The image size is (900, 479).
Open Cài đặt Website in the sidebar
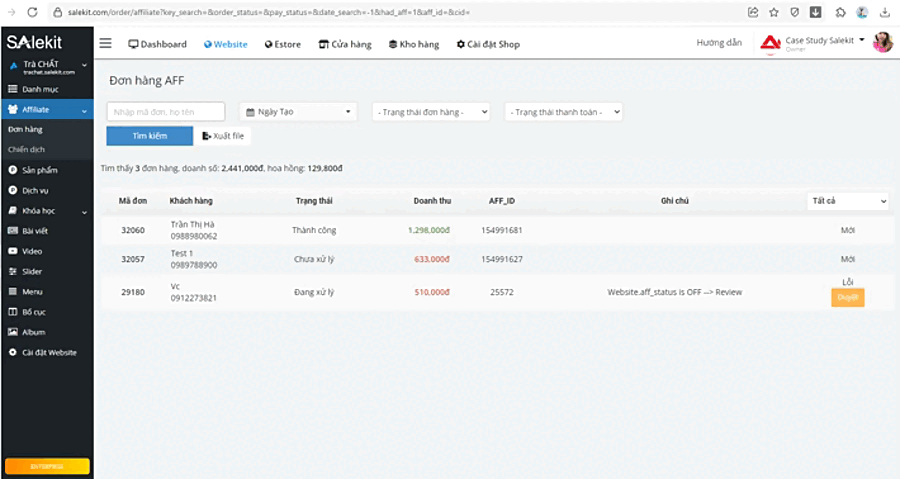47,352
